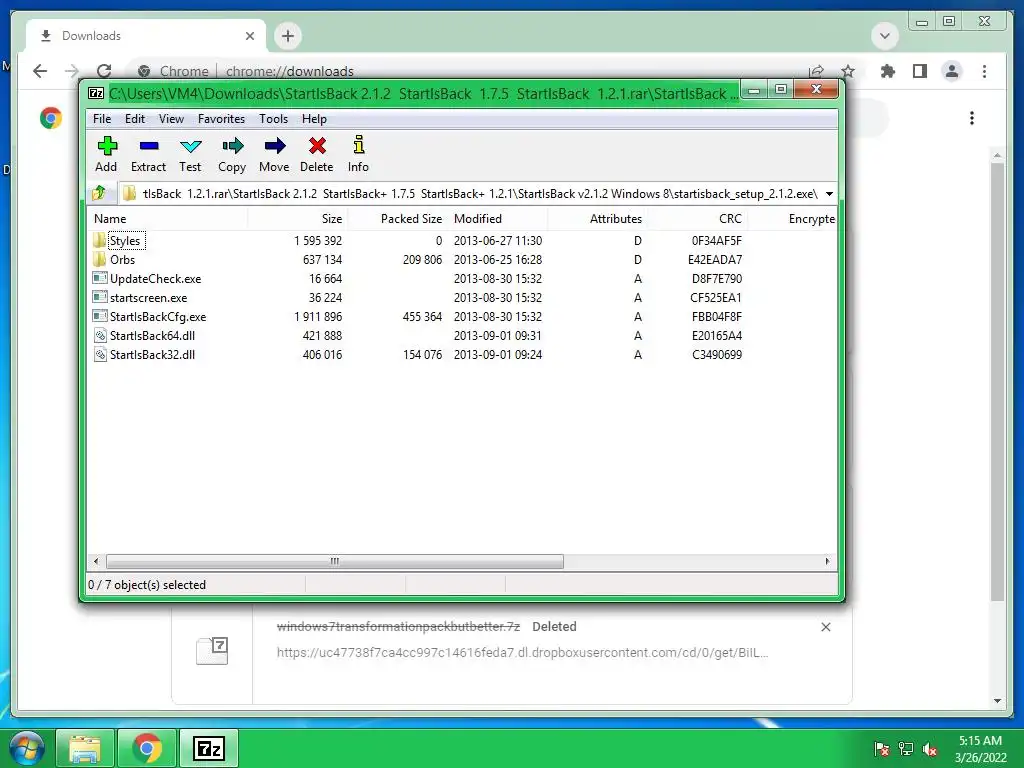This screenshot has width=1024, height=768.
Task: Click the horizontal scrollbar left arrow
Action: pyautogui.click(x=96, y=561)
